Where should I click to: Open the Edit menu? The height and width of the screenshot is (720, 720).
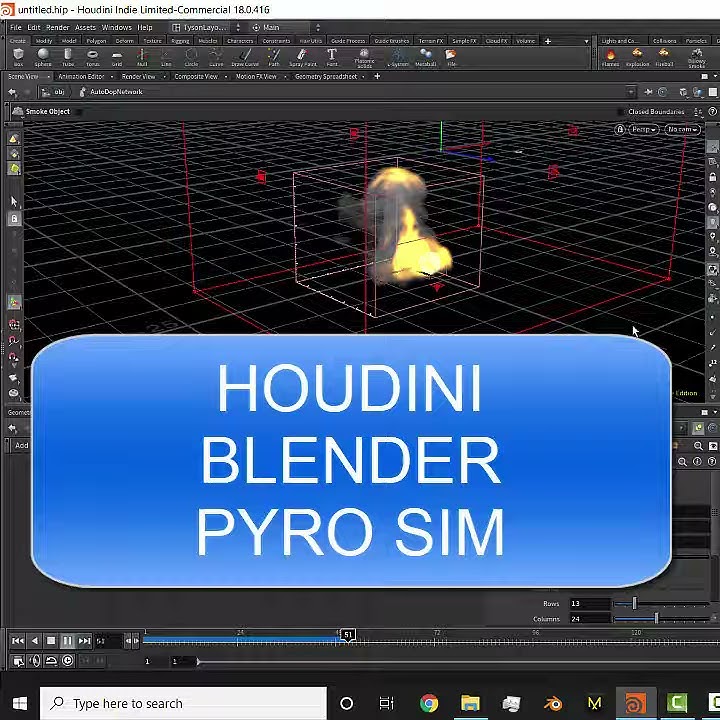(34, 28)
